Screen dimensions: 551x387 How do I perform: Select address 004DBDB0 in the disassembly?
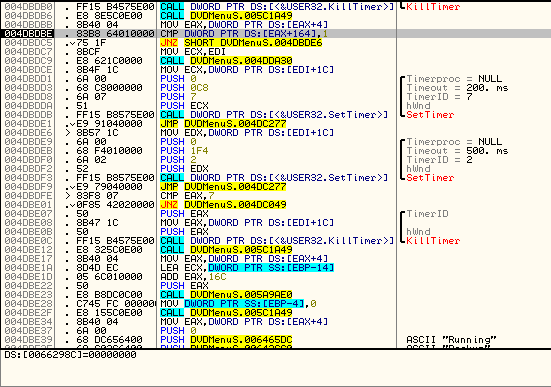[28, 7]
